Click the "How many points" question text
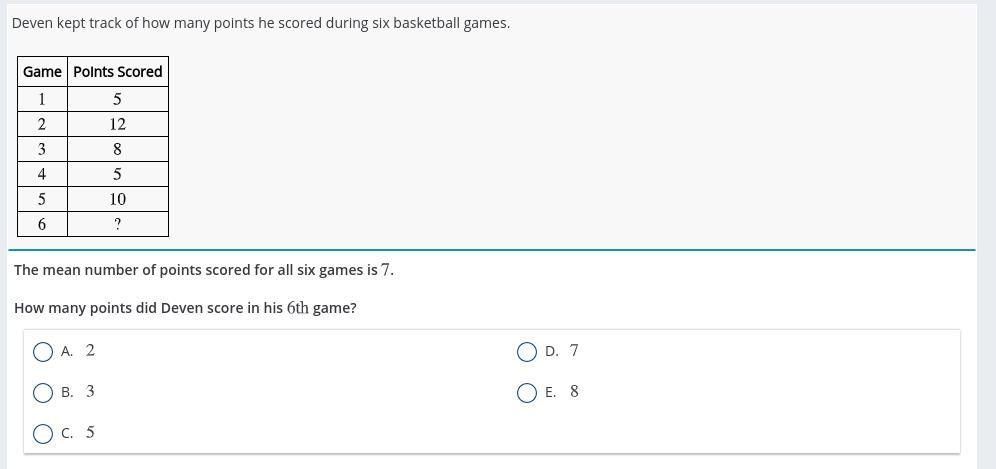Viewport: 996px width, 469px height. point(185,308)
